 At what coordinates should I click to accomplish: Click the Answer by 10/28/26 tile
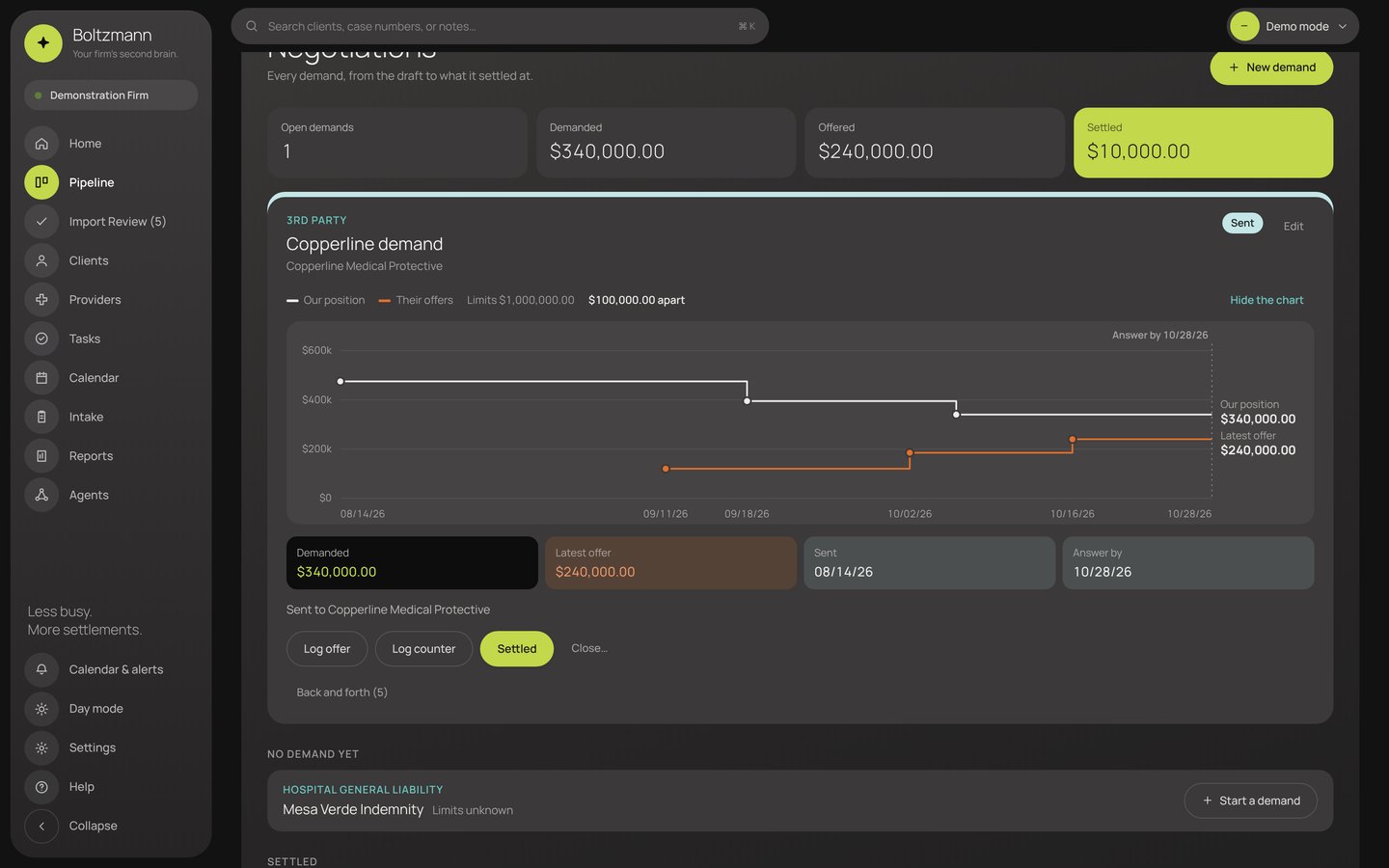coord(1188,563)
